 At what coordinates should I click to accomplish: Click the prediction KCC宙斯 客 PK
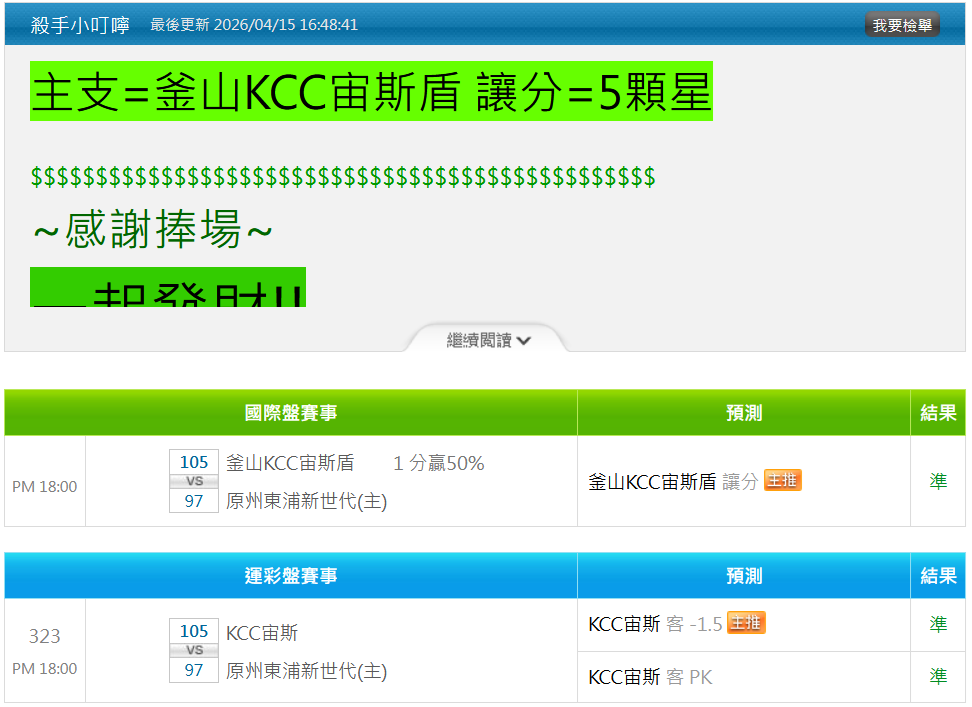coord(650,677)
